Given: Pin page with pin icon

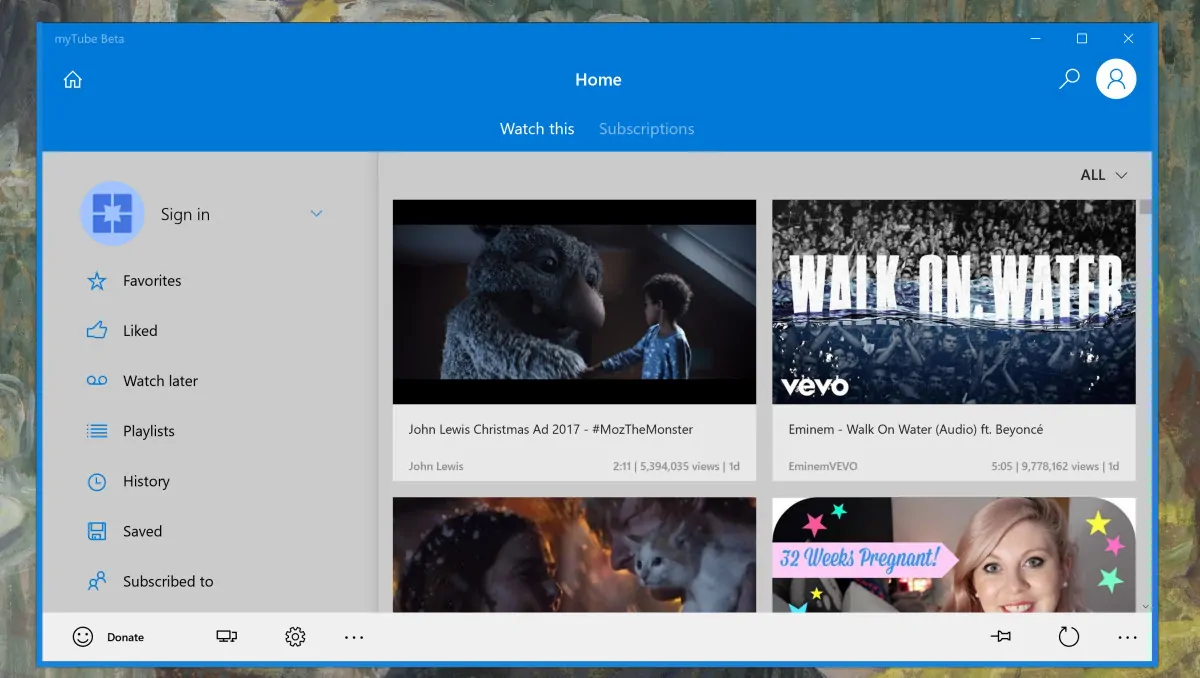Looking at the screenshot, I should (1000, 637).
